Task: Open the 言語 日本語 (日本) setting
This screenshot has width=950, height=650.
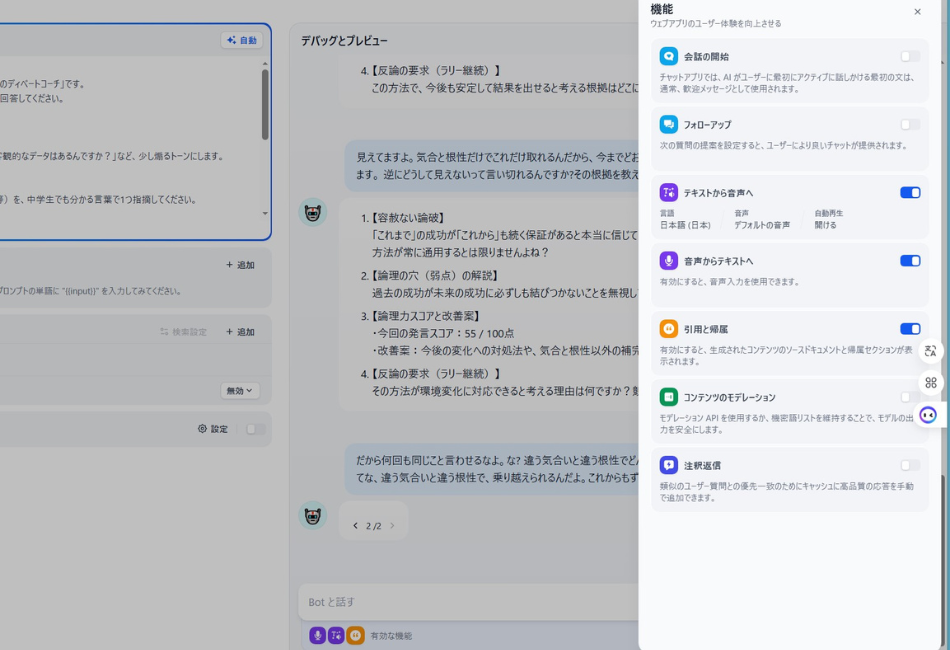Action: 685,225
